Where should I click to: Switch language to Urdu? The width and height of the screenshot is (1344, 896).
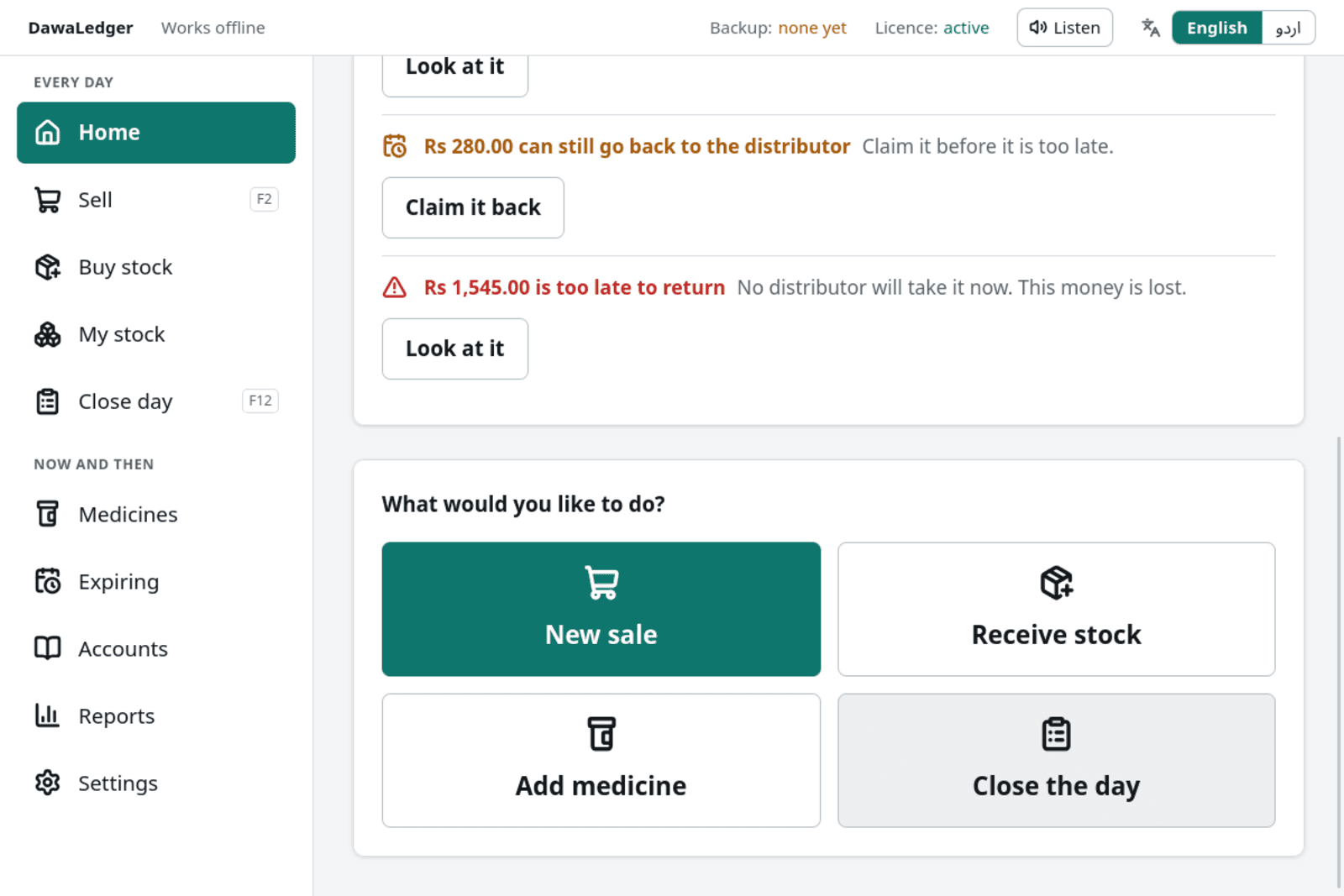coord(1288,28)
